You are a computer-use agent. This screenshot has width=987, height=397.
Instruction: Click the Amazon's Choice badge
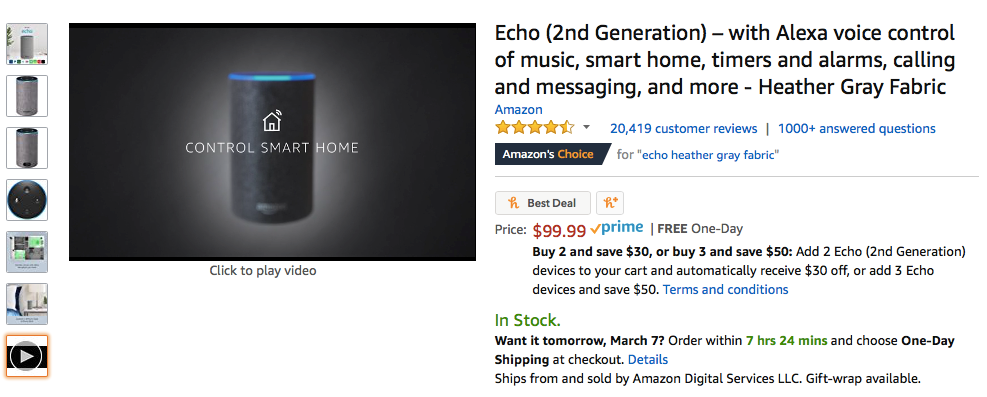(x=552, y=154)
